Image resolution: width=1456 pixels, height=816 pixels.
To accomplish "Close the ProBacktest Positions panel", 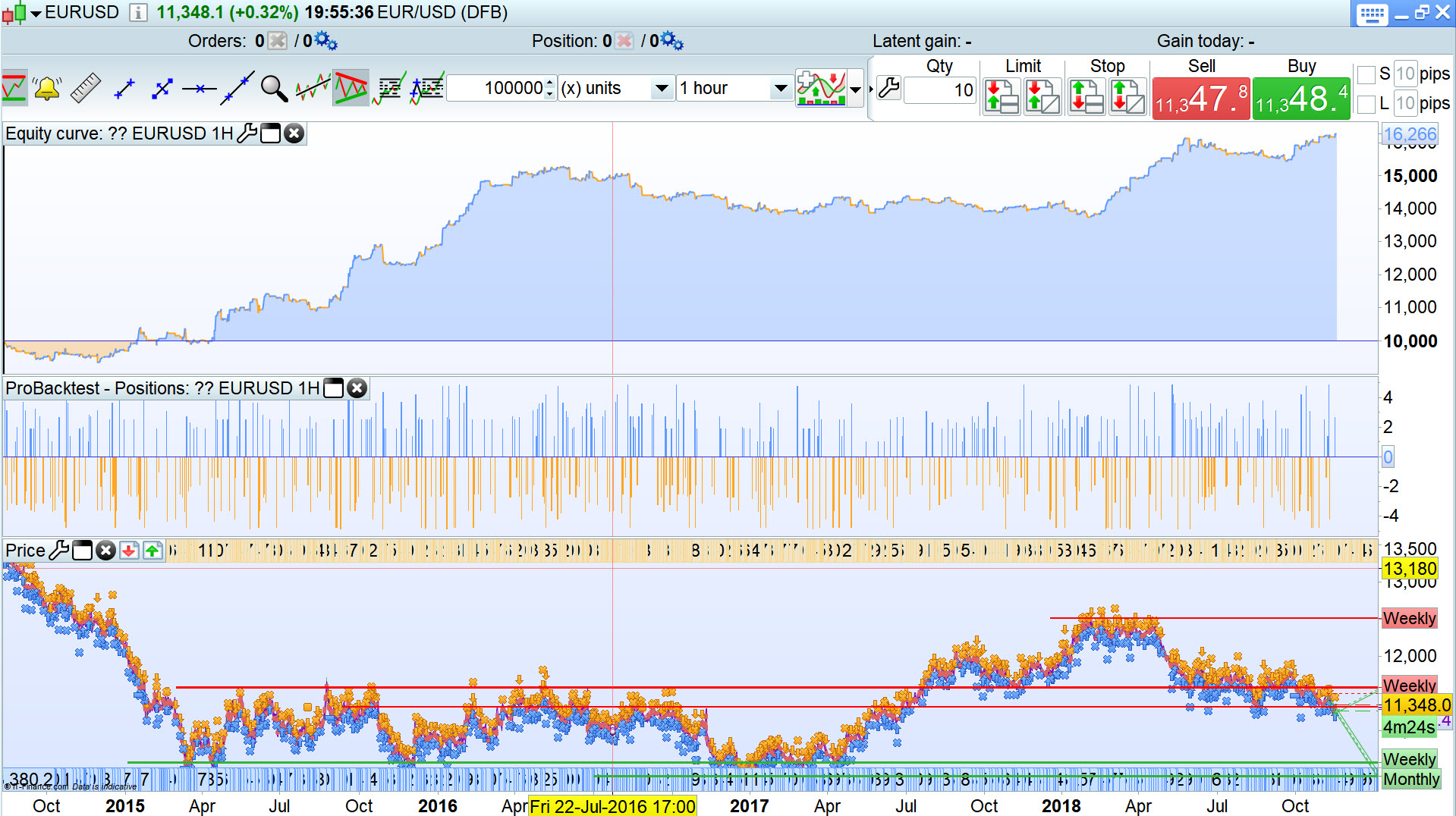I will click(357, 388).
